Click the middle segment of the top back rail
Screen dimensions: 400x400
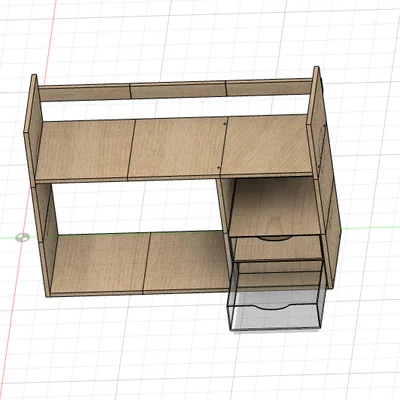(x=178, y=89)
